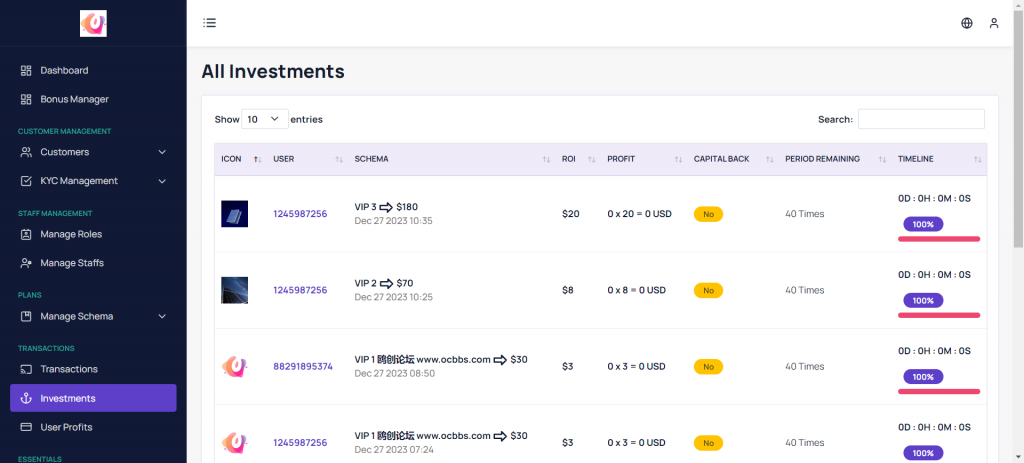Click the 100% progress badge for VIP 3
1024x463 pixels.
tap(923, 224)
